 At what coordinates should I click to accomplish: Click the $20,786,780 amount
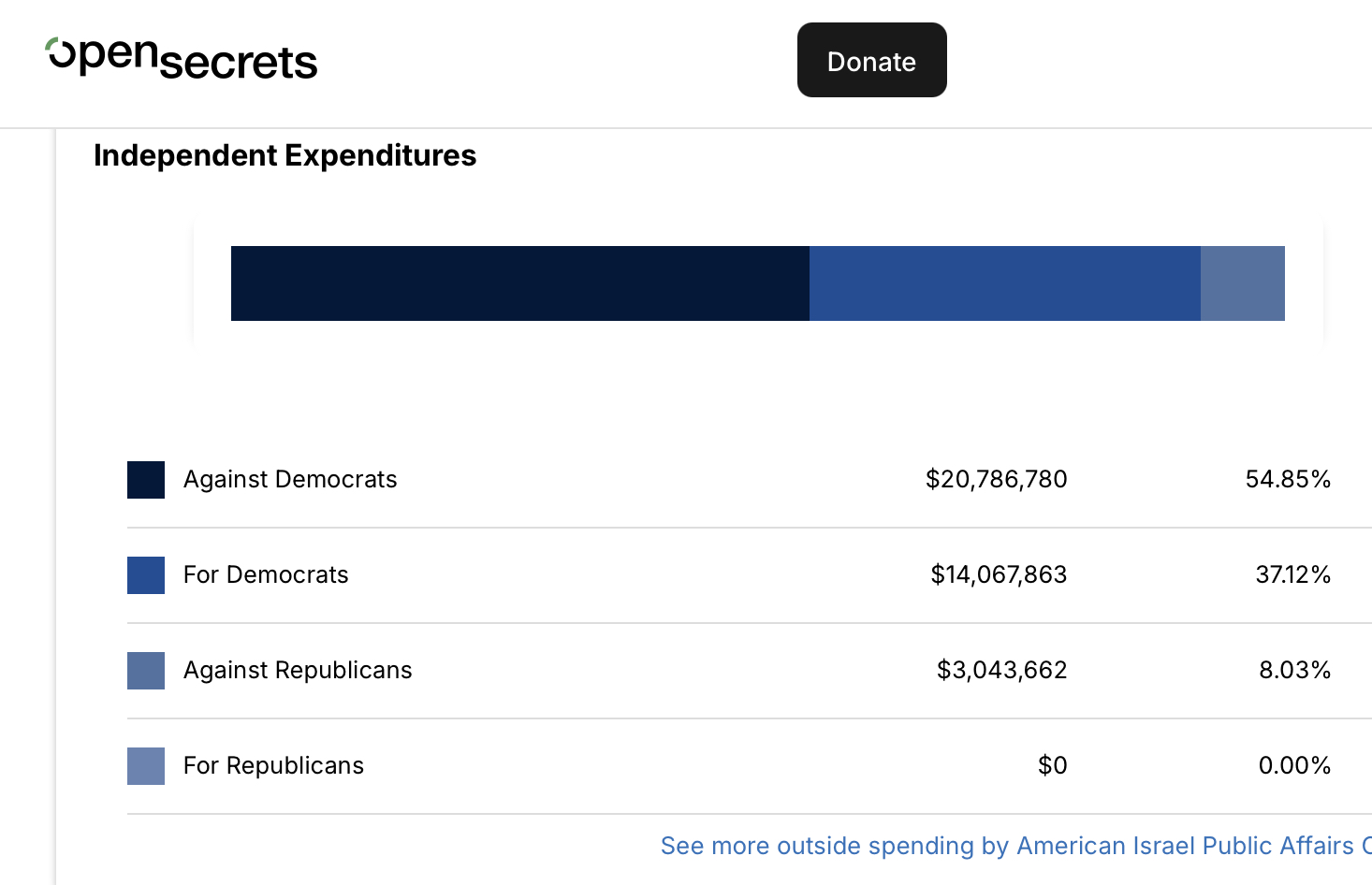coord(996,480)
